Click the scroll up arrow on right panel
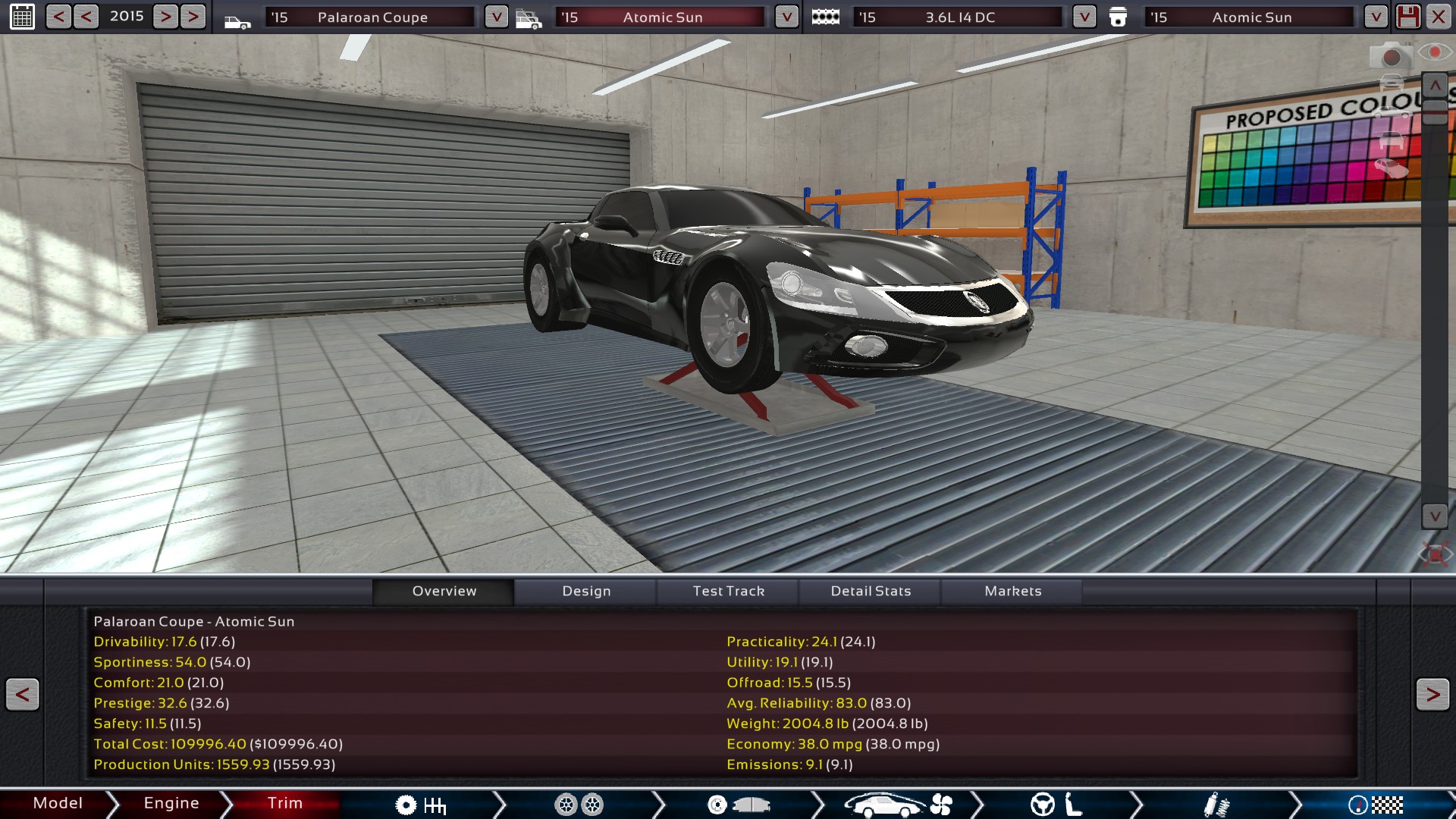 (x=1435, y=86)
